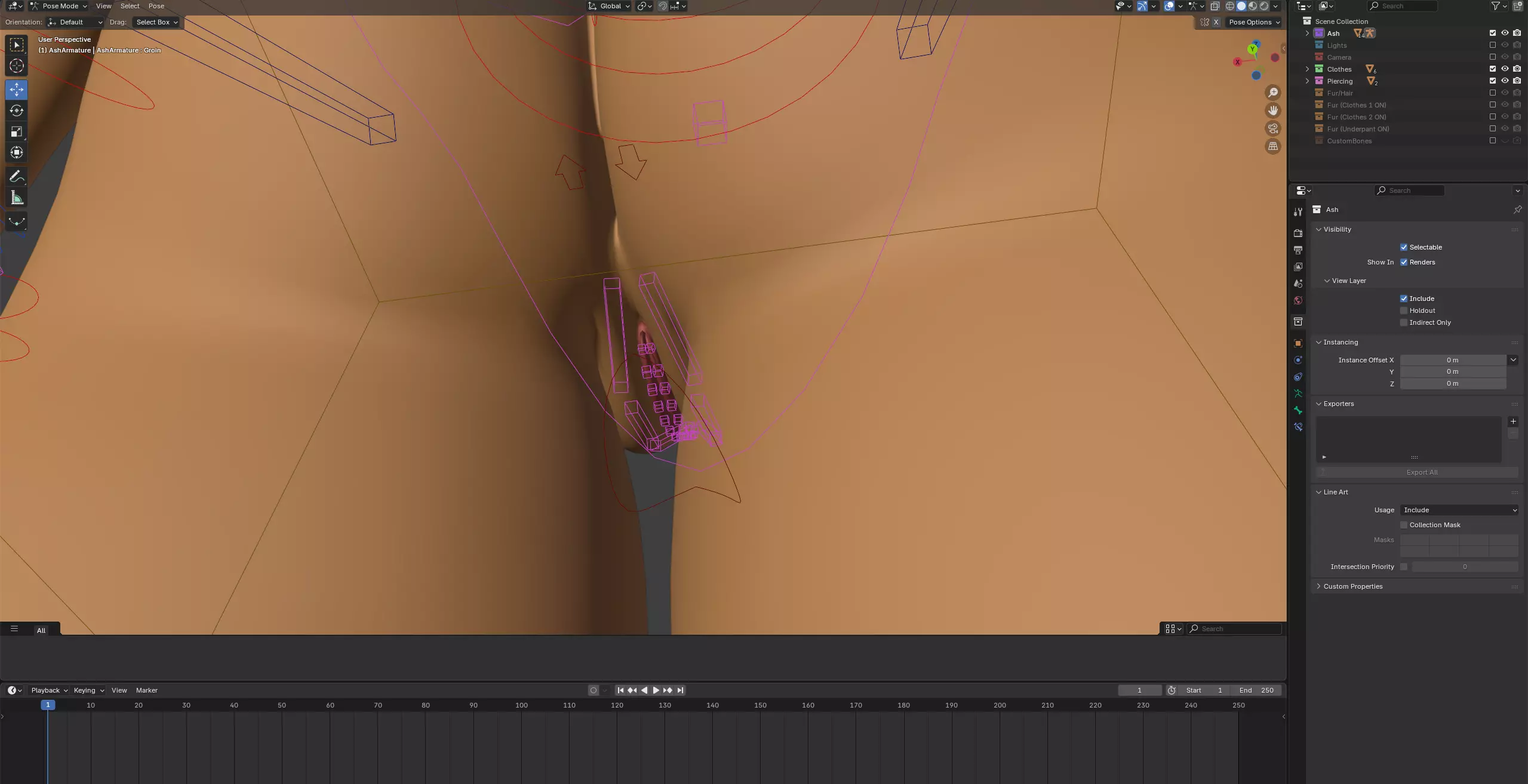Switch to perspective/orthographic grid icon

1273,146
